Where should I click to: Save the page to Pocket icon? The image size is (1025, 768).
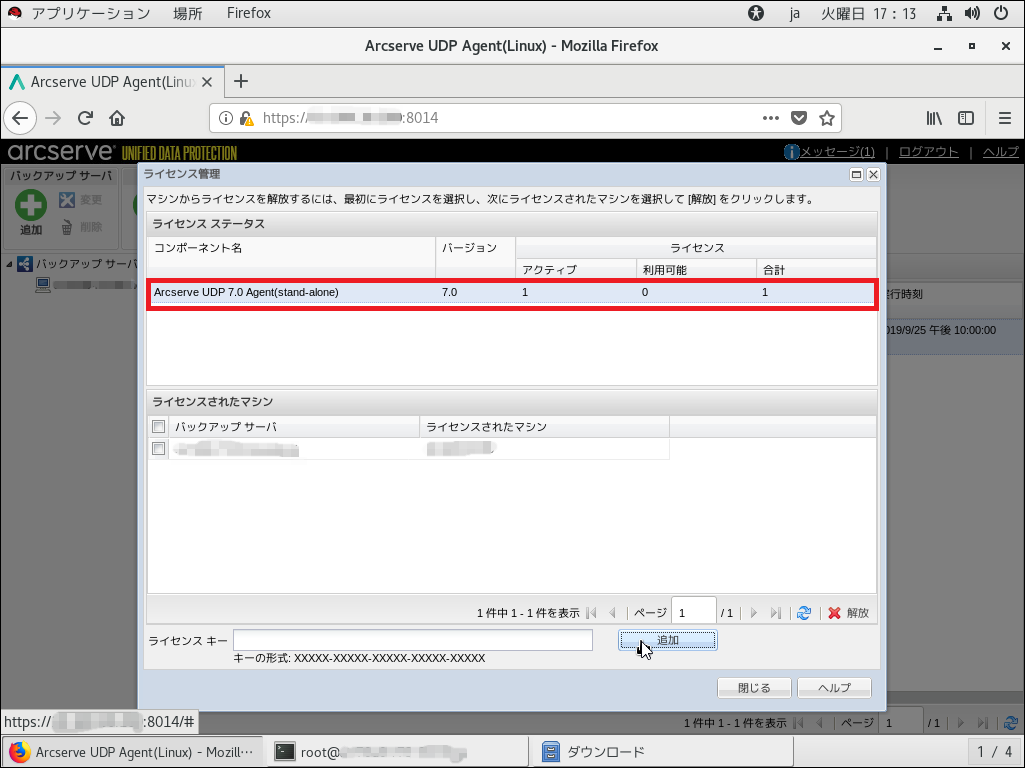pyautogui.click(x=799, y=118)
